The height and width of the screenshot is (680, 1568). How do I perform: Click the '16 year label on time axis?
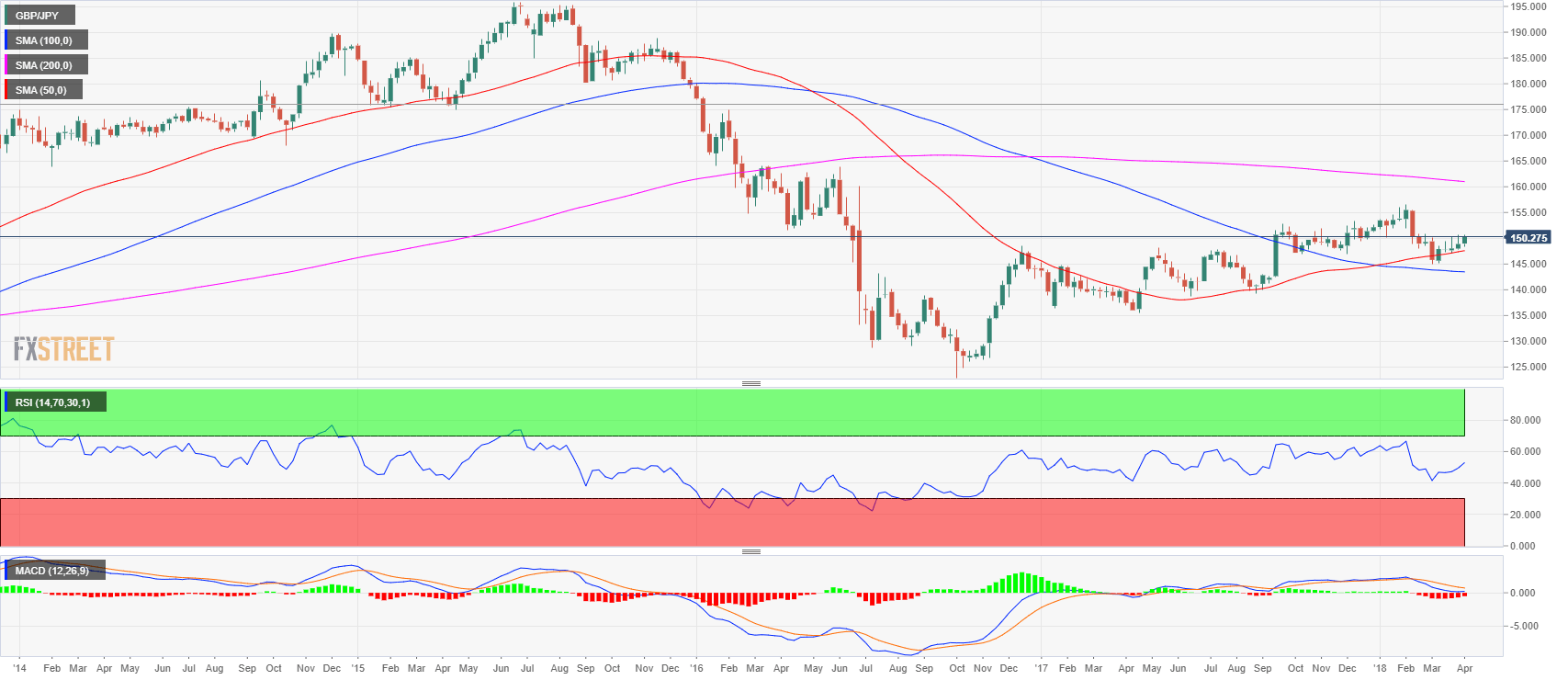(x=695, y=668)
